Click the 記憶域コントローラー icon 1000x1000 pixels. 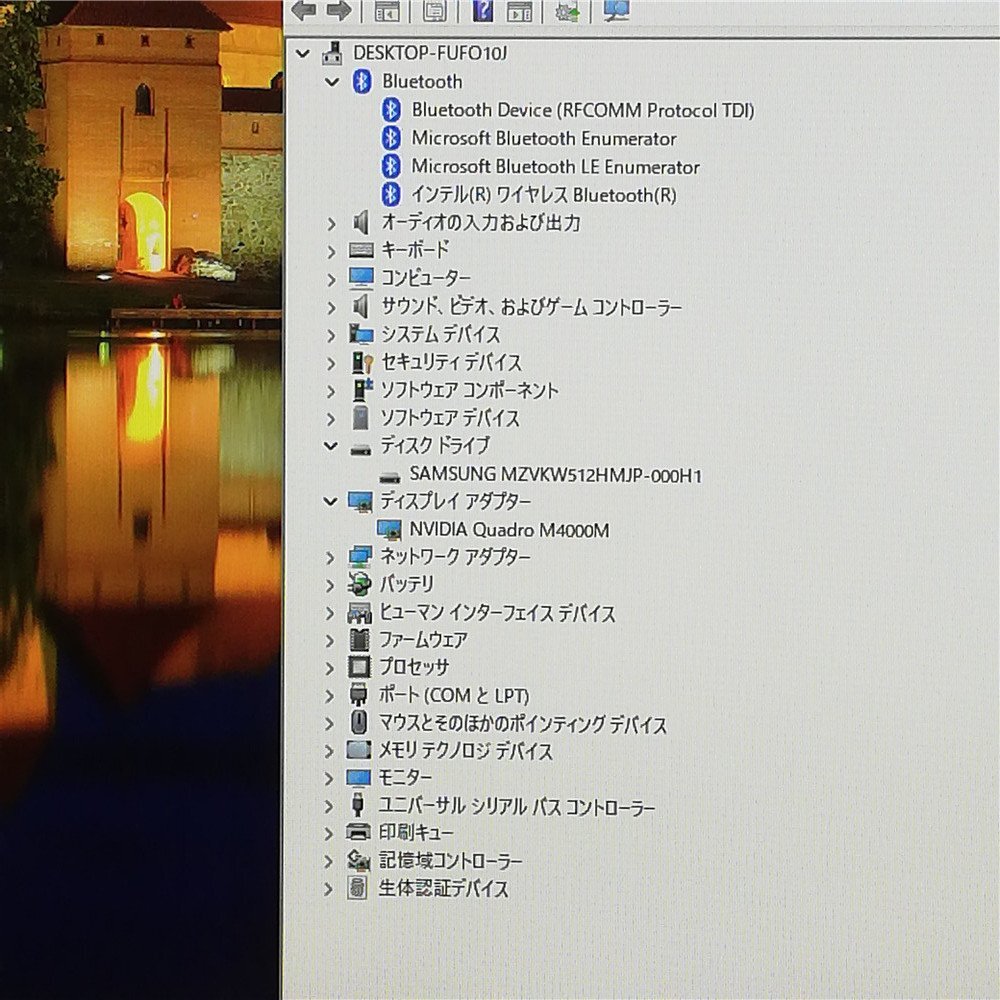pyautogui.click(x=358, y=861)
